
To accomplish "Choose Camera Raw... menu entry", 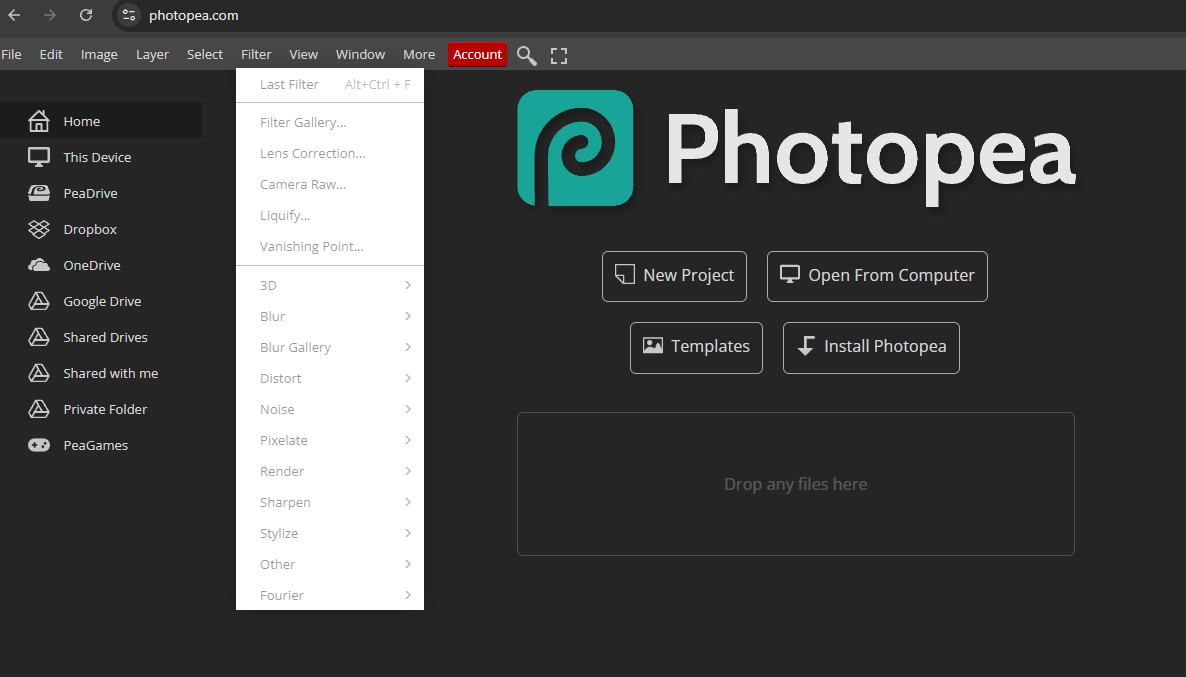I will coord(330,185).
